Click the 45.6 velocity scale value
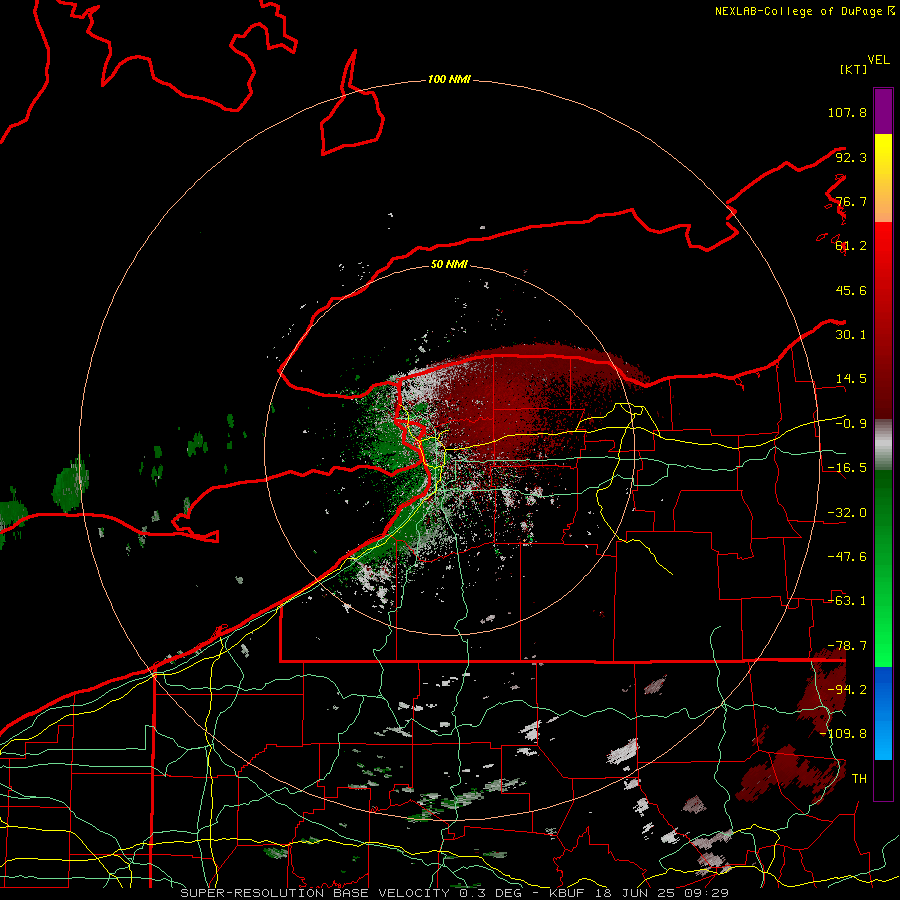The height and width of the screenshot is (900, 900). point(851,290)
